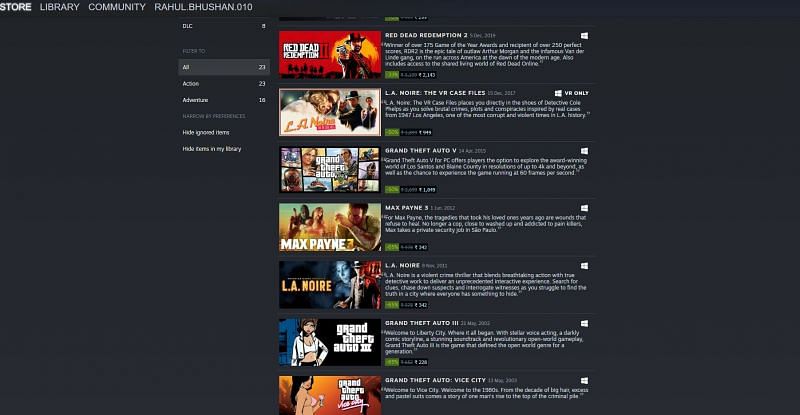Click the VR ONLY label
The width and height of the screenshot is (800, 415).
577,93
